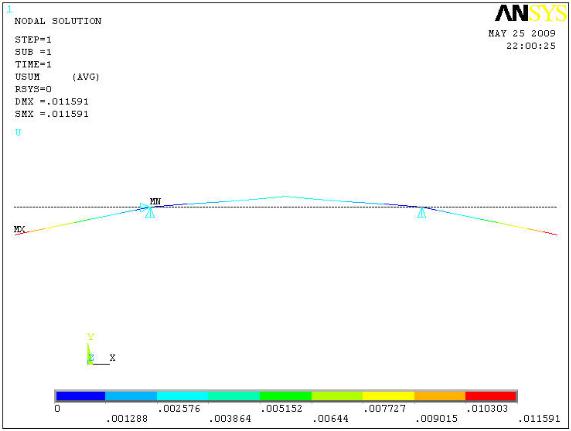The image size is (571, 431).
Task: Select the yellow legend color band
Action: click(388, 396)
